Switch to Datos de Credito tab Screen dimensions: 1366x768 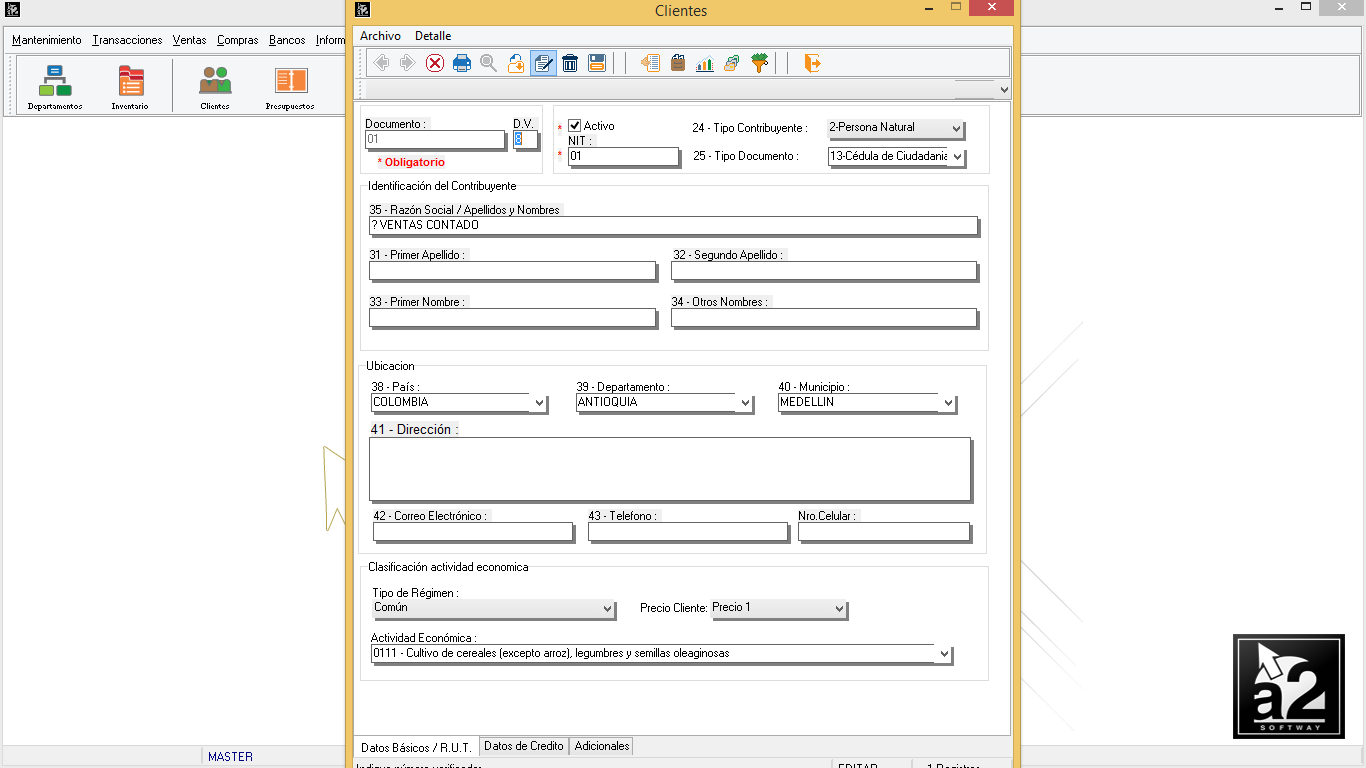tap(524, 746)
